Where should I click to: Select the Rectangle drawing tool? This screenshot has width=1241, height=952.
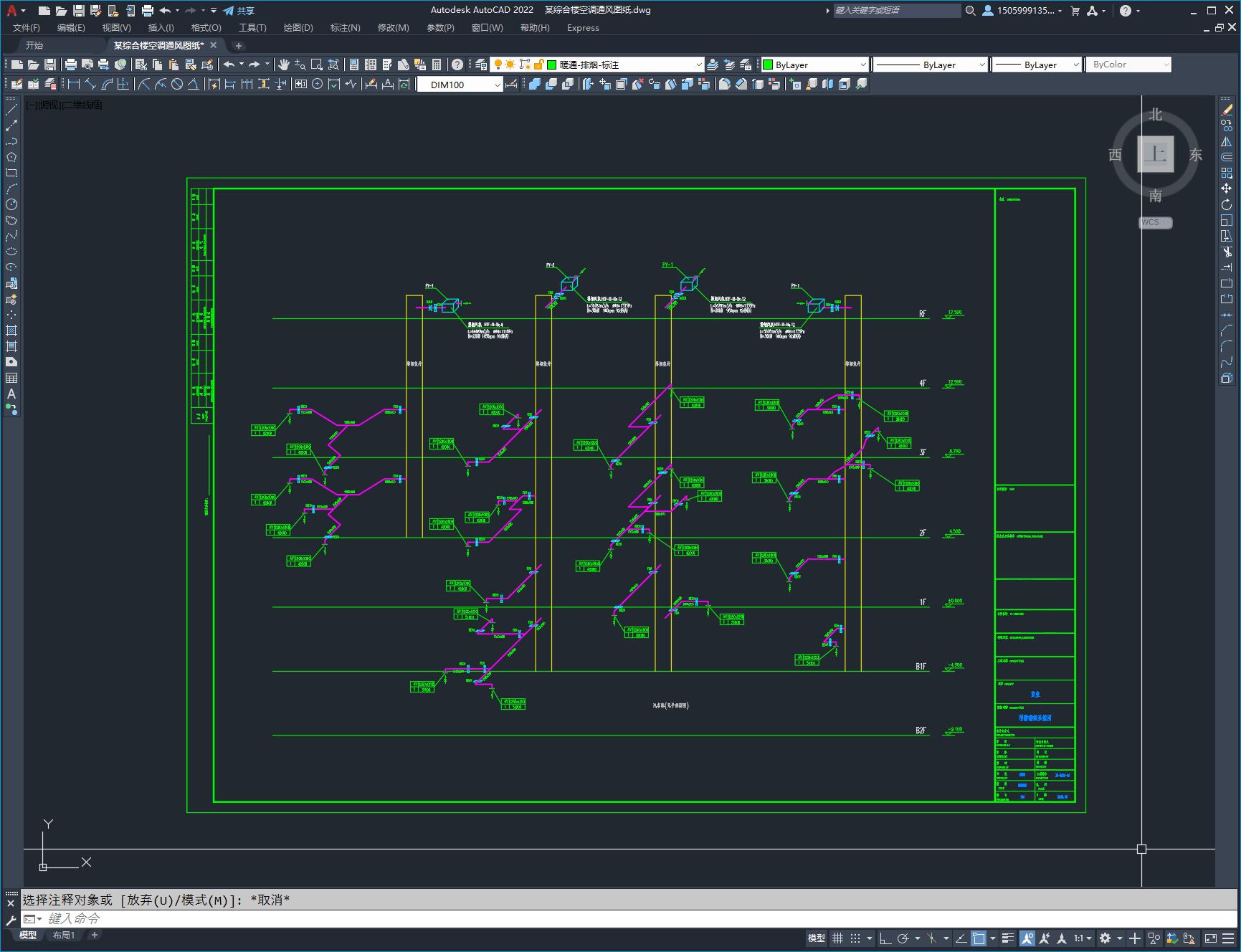point(11,173)
